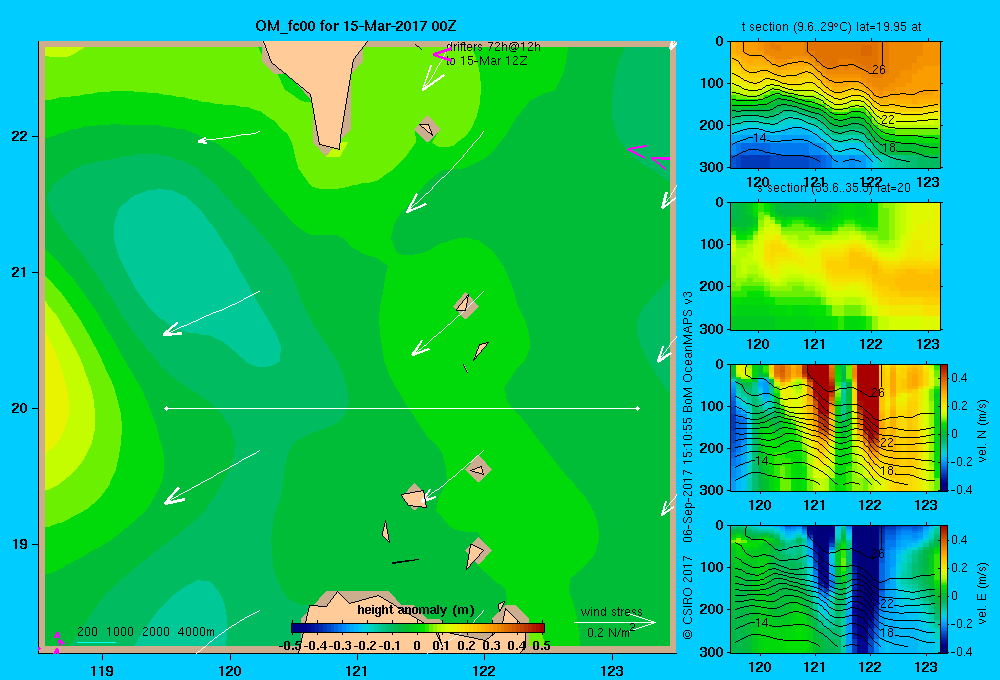Click longitude label 123 on the map axis
Viewport: 1000px width, 680px height.
(x=612, y=670)
